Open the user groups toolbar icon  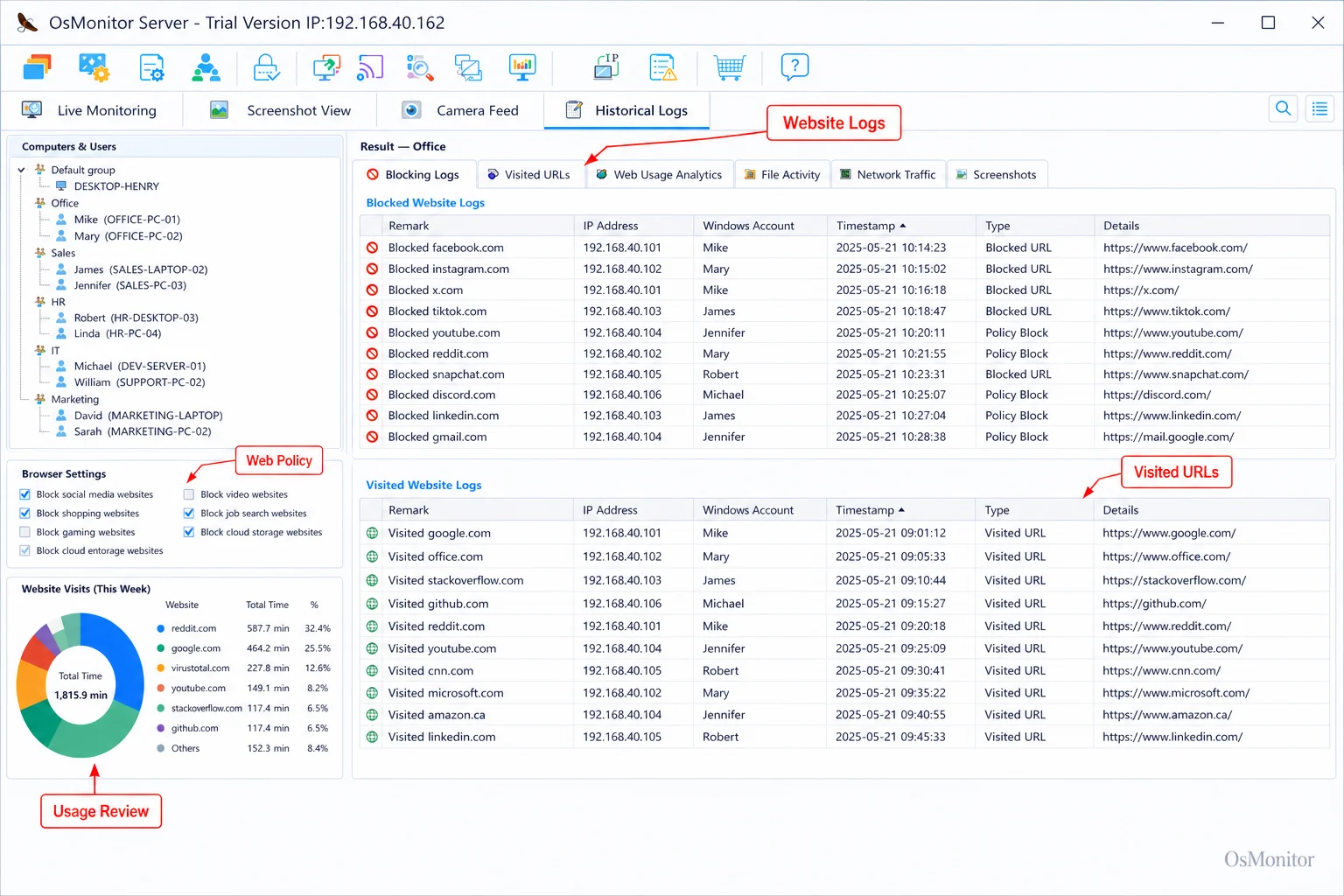click(206, 67)
